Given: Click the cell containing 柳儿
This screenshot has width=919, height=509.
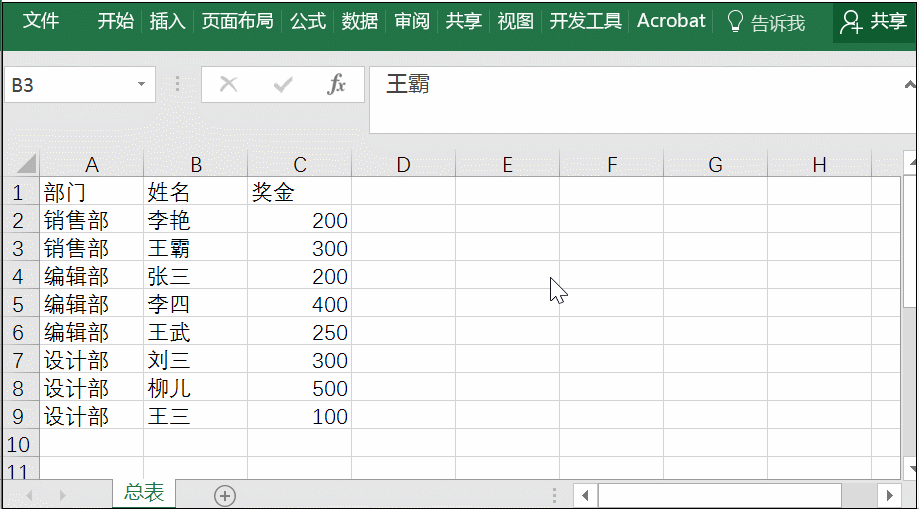Looking at the screenshot, I should coord(196,388).
